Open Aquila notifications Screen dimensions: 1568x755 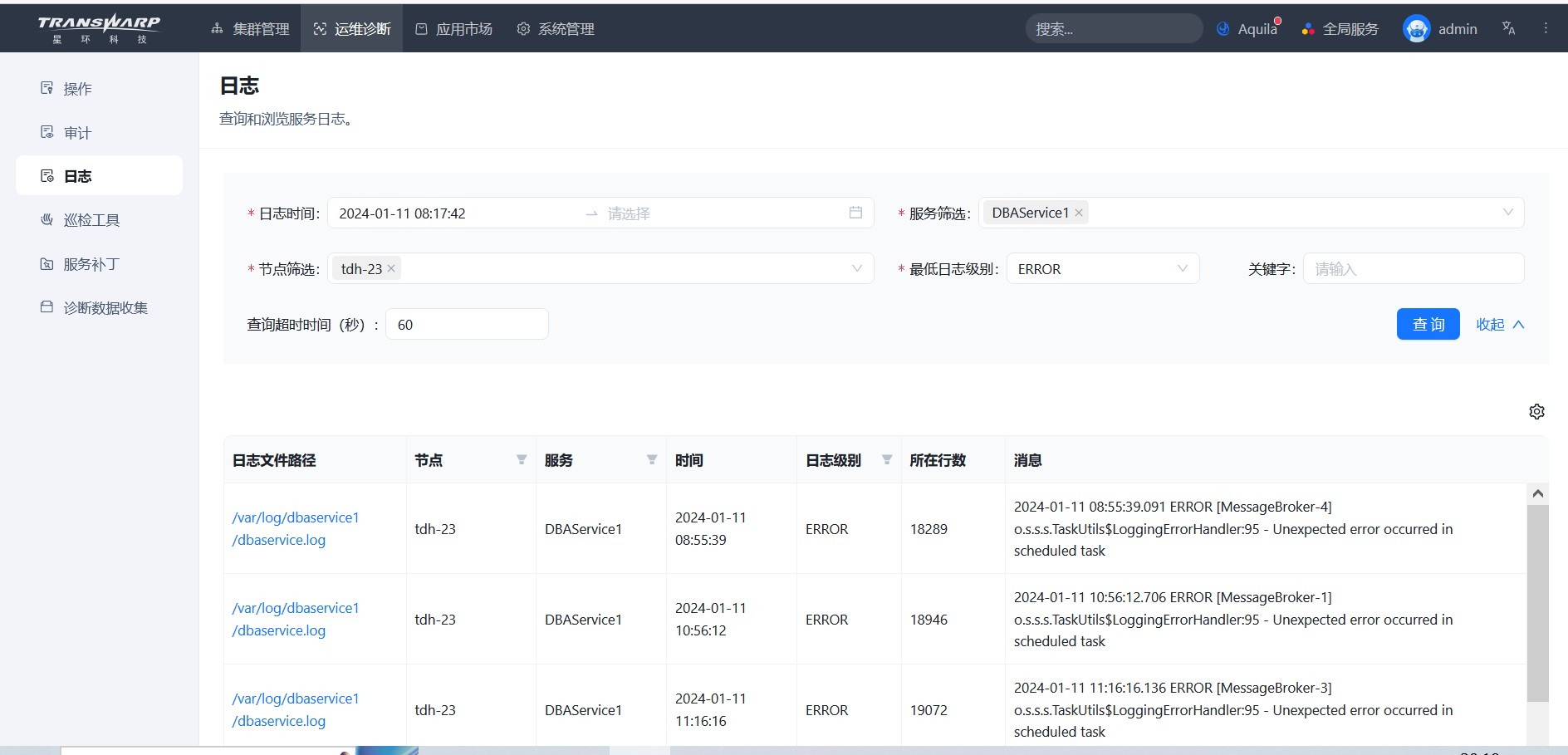click(x=1248, y=29)
